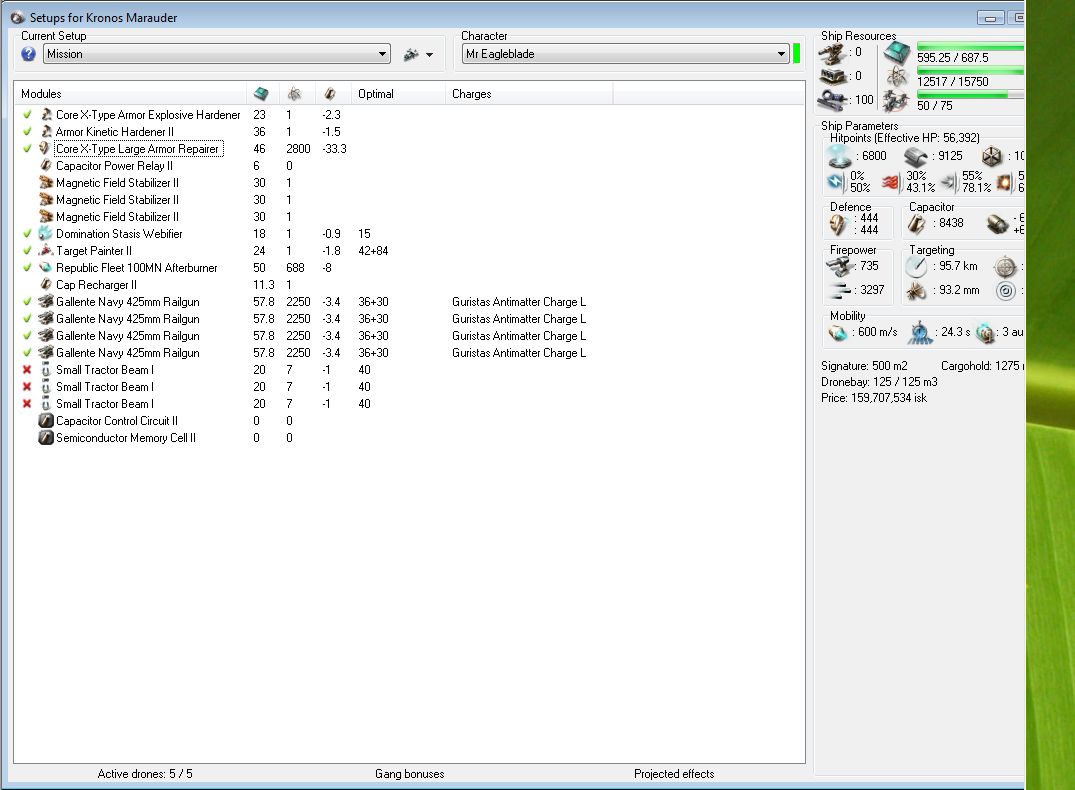This screenshot has width=1075, height=790.
Task: Click the blue help question mark icon
Action: coord(28,54)
